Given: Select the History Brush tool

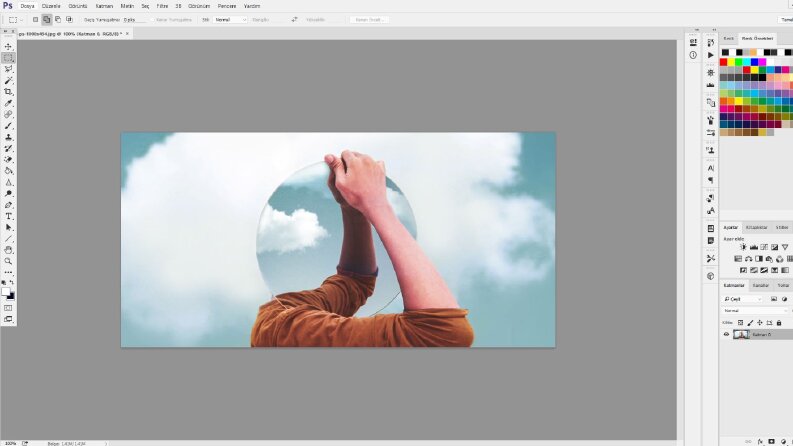Looking at the screenshot, I should pos(8,148).
